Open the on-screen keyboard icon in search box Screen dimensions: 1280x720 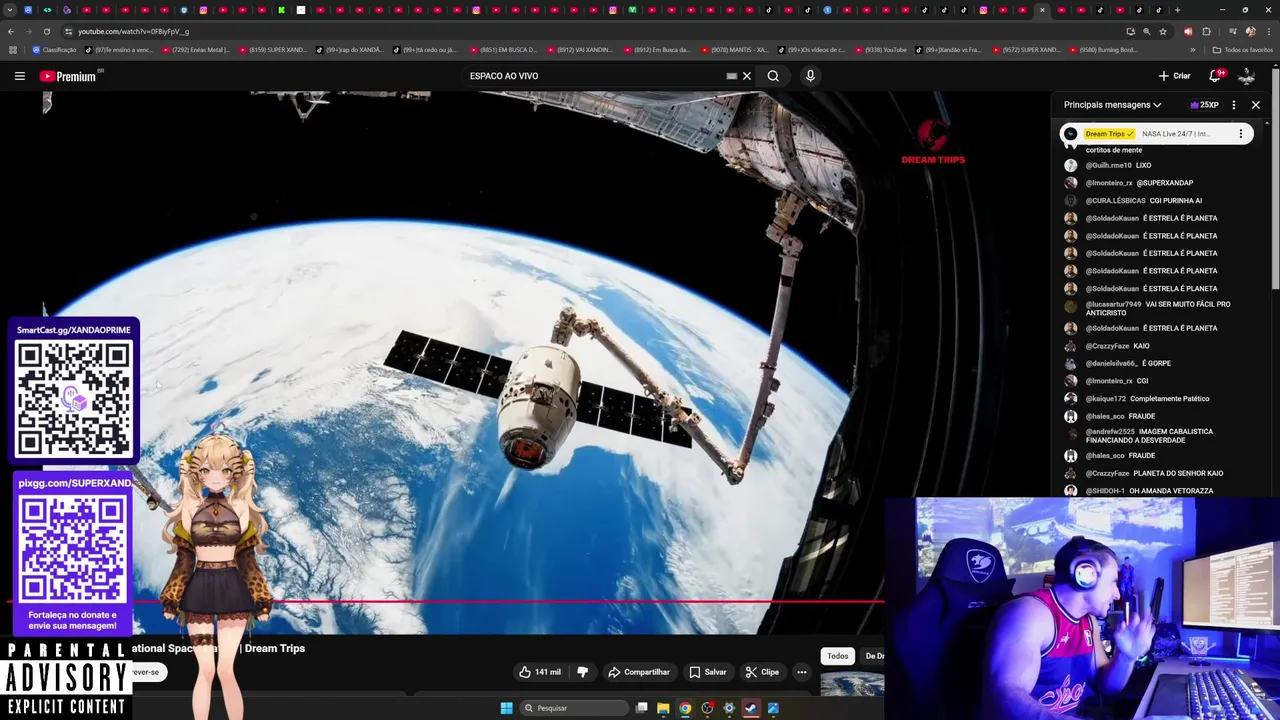(731, 76)
